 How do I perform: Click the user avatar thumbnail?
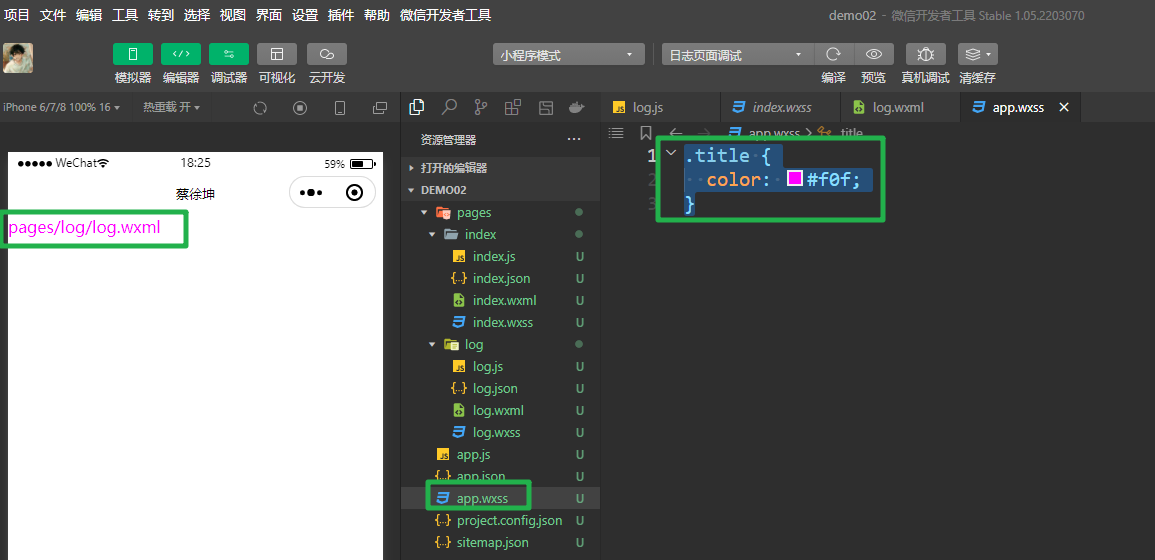pos(18,58)
